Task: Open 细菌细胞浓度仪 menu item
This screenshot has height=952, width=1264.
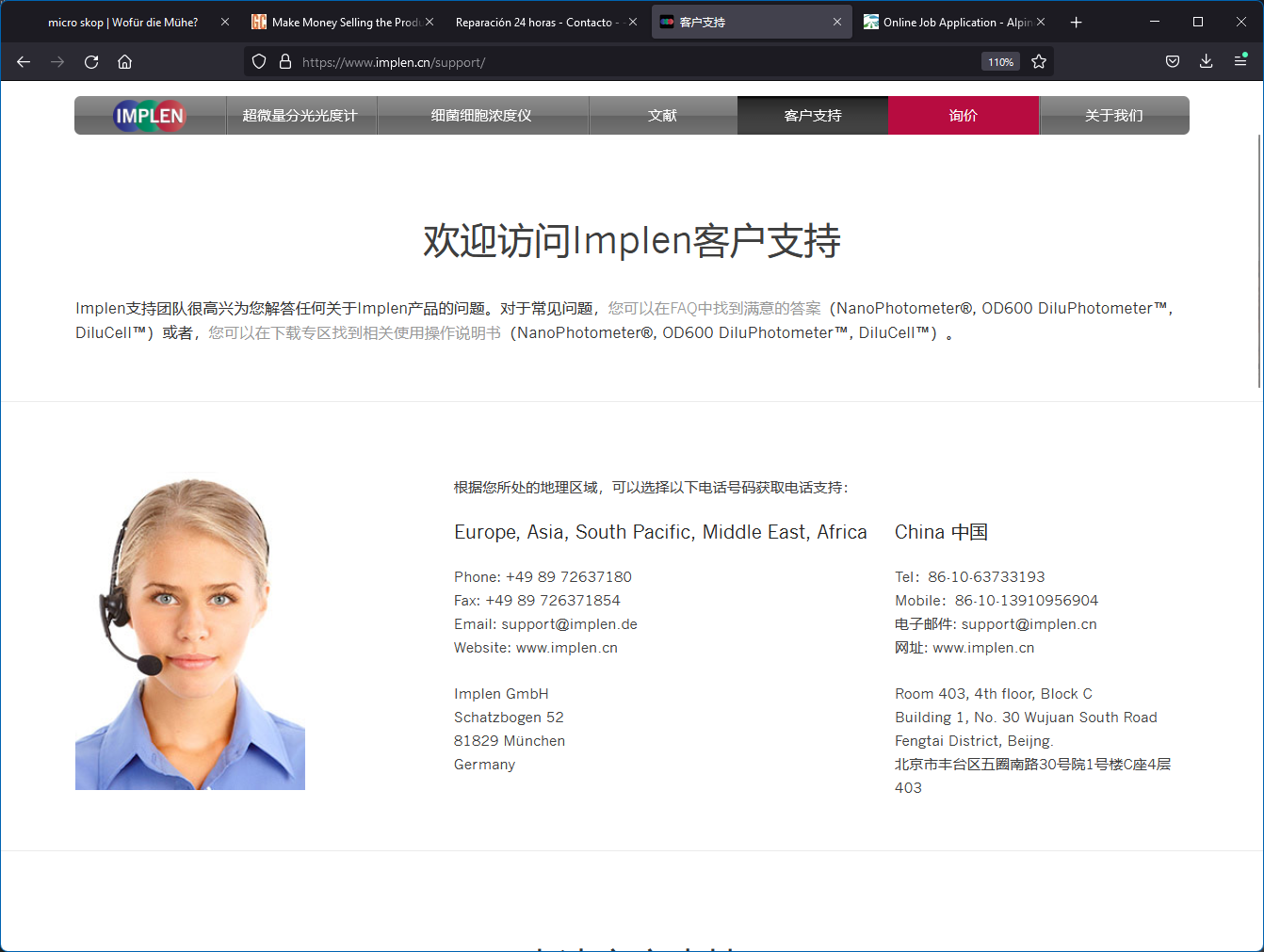Action: (x=482, y=116)
